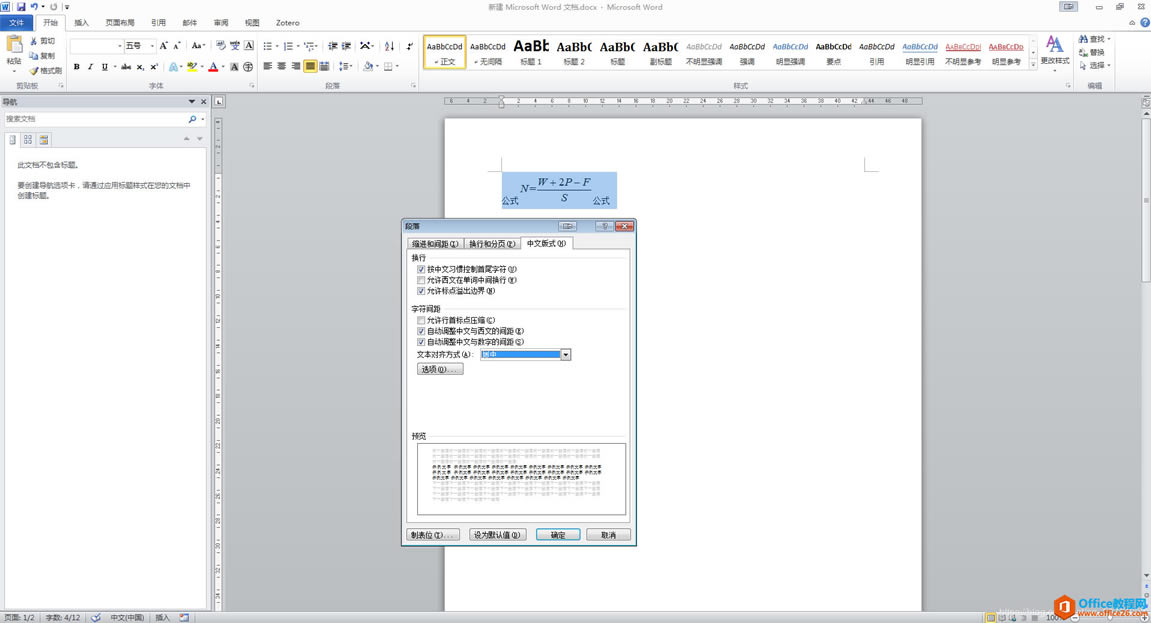Image resolution: width=1151 pixels, height=623 pixels.
Task: Click the center align paragraph icon
Action: coord(282,67)
